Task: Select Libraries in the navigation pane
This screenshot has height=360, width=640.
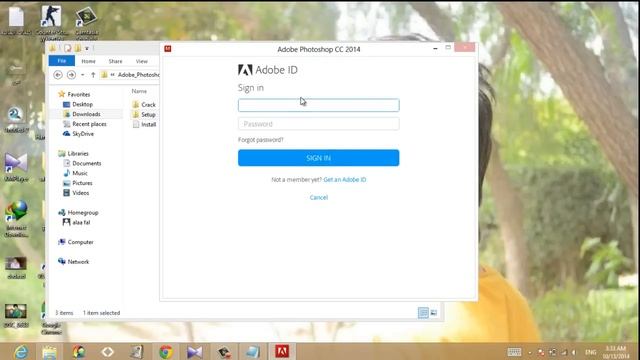Action: 78,153
